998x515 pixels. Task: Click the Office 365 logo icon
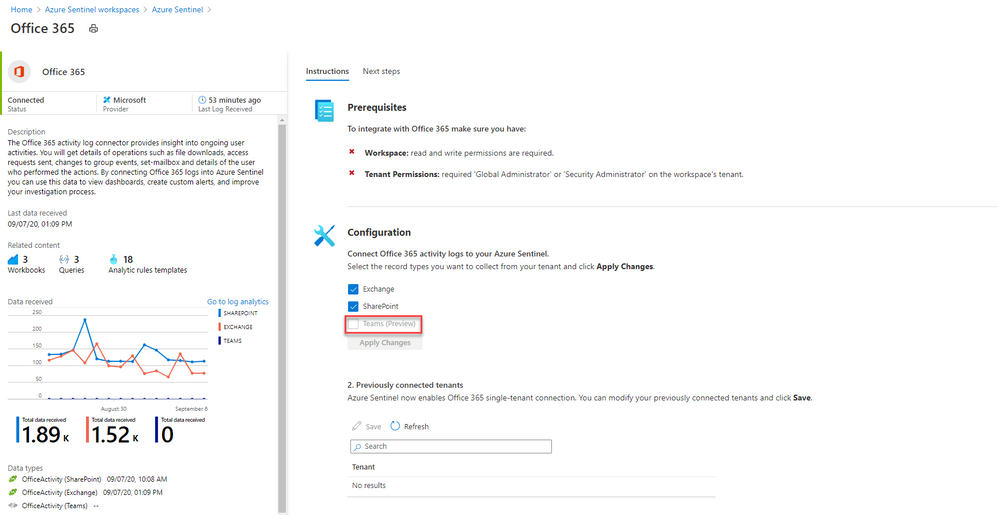pos(20,72)
